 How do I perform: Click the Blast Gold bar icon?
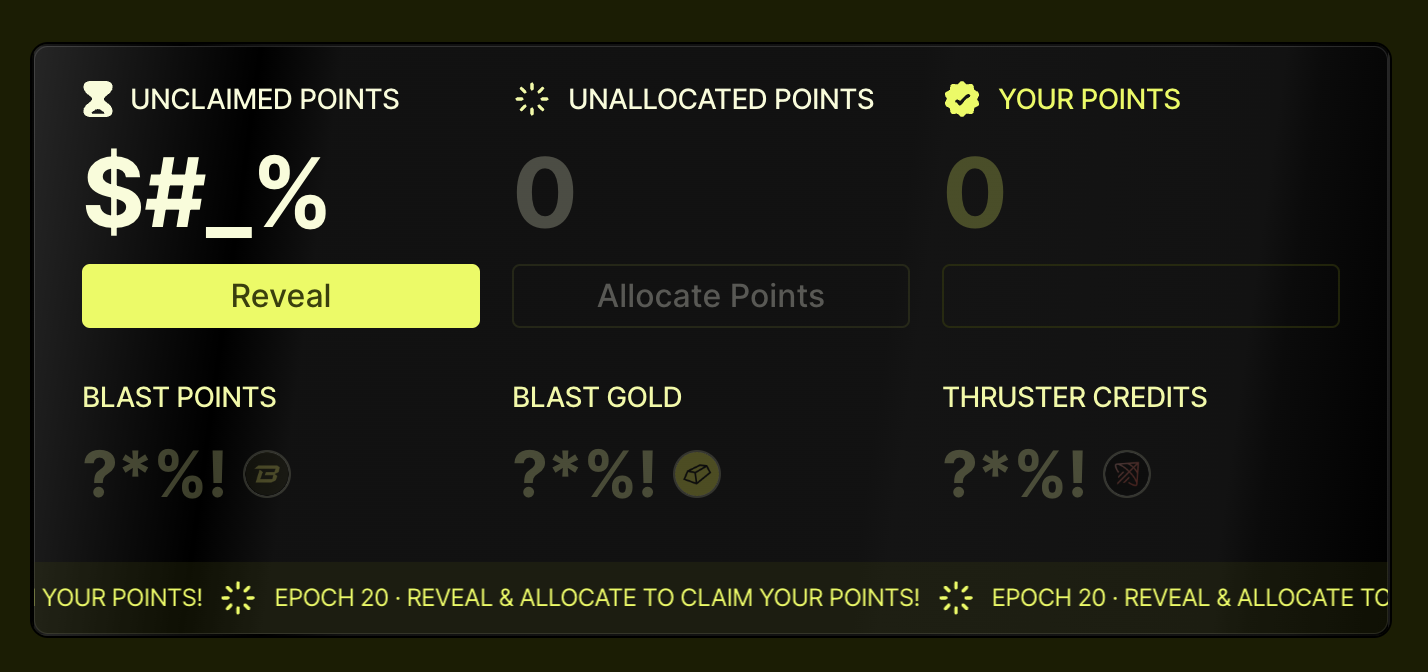click(x=697, y=475)
